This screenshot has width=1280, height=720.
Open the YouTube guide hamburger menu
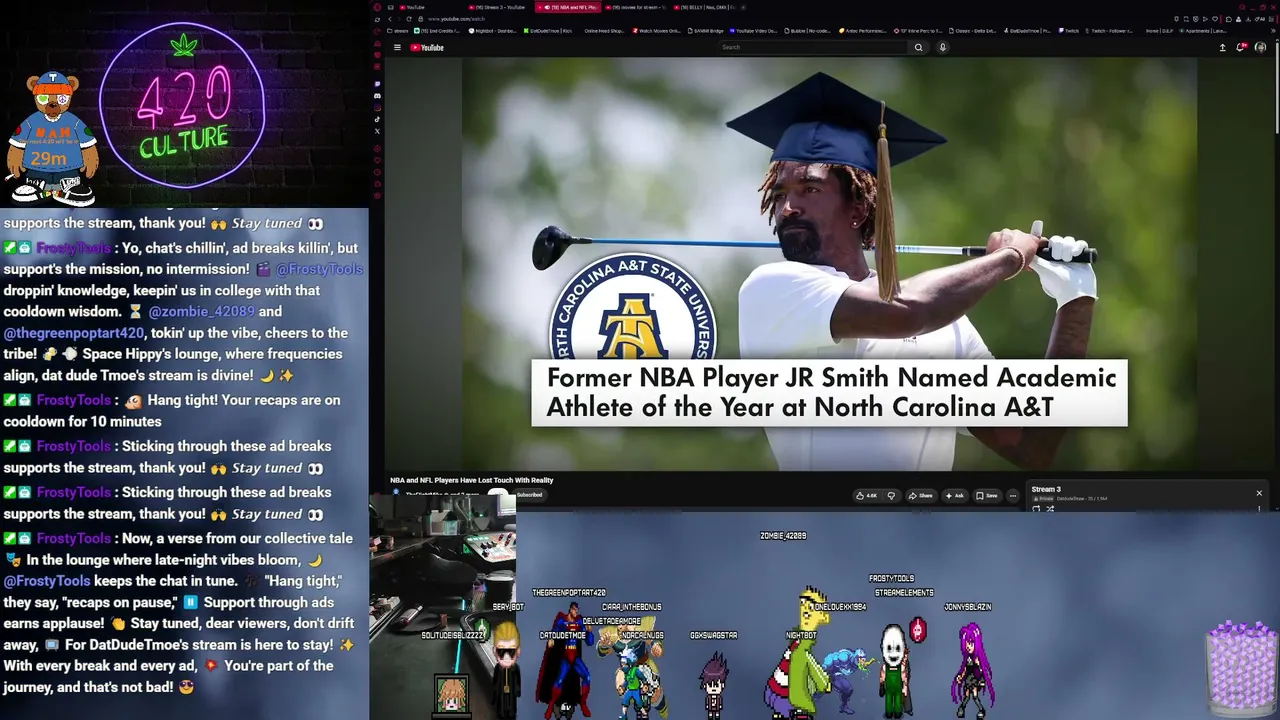(x=397, y=47)
